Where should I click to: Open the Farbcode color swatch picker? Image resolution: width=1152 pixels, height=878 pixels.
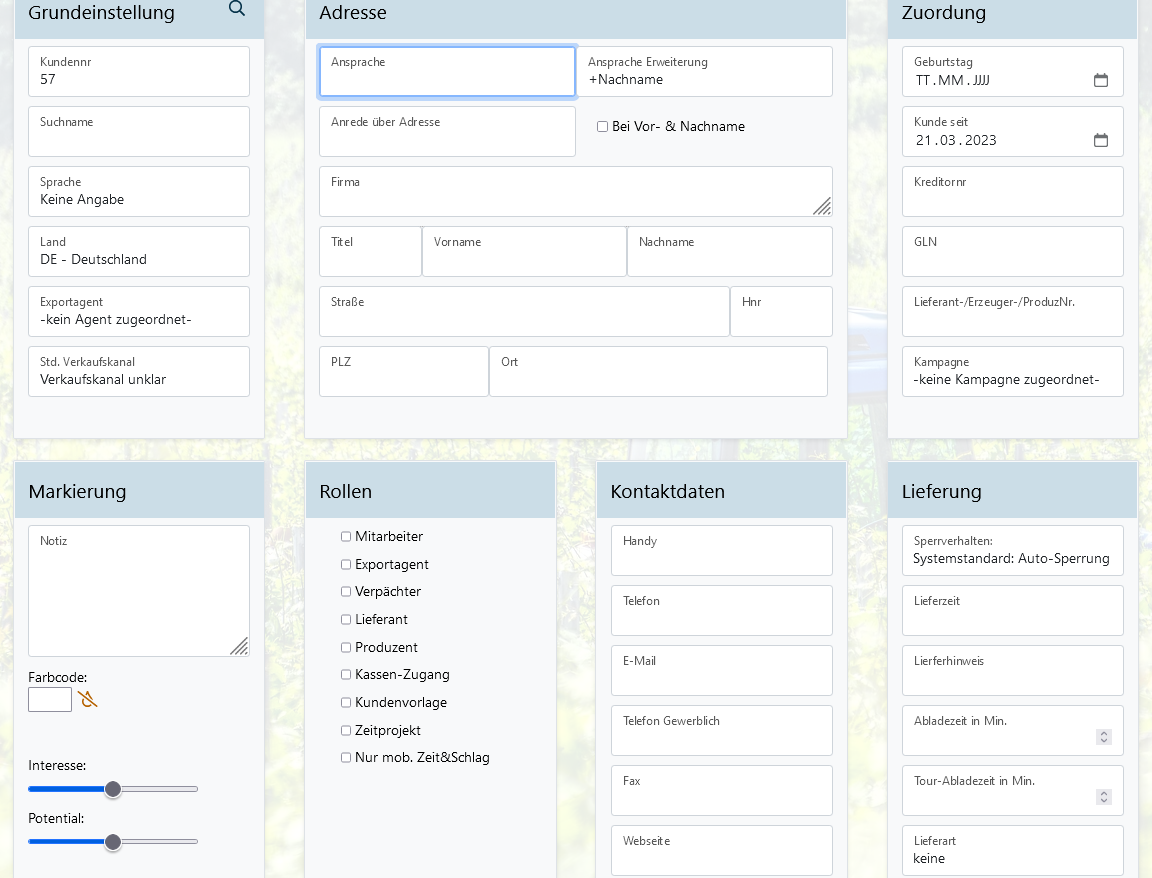[x=50, y=699]
